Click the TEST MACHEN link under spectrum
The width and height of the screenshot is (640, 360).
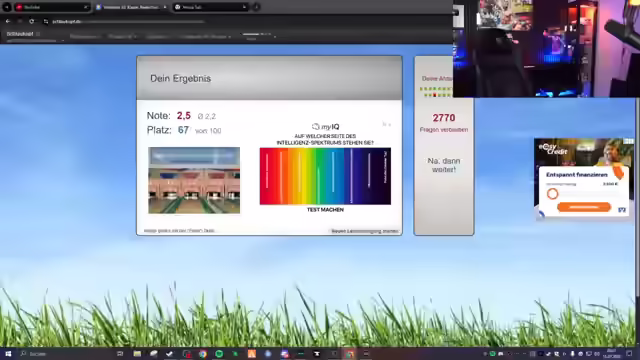[x=325, y=210]
